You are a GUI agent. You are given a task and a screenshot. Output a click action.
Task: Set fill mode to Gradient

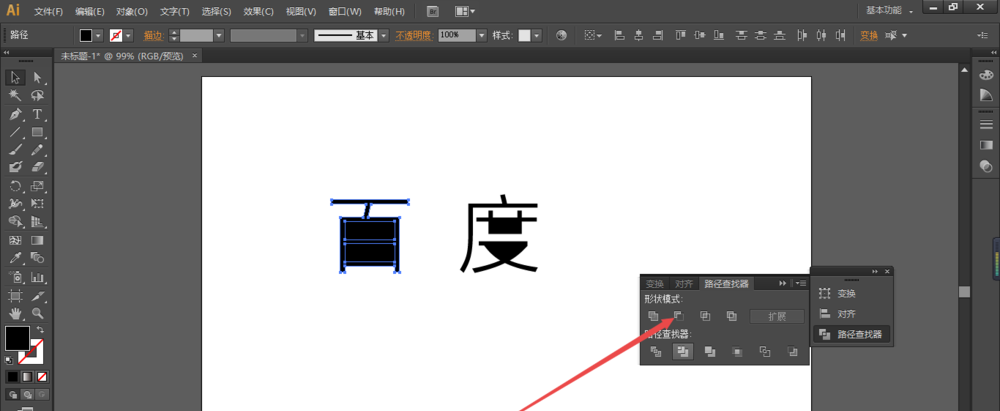(x=27, y=377)
